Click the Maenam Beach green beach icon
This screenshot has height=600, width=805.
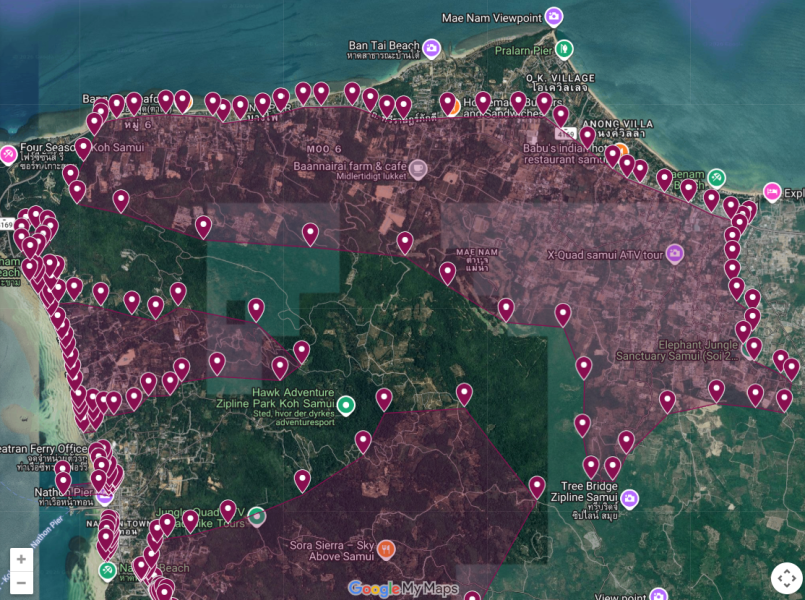pos(716,178)
